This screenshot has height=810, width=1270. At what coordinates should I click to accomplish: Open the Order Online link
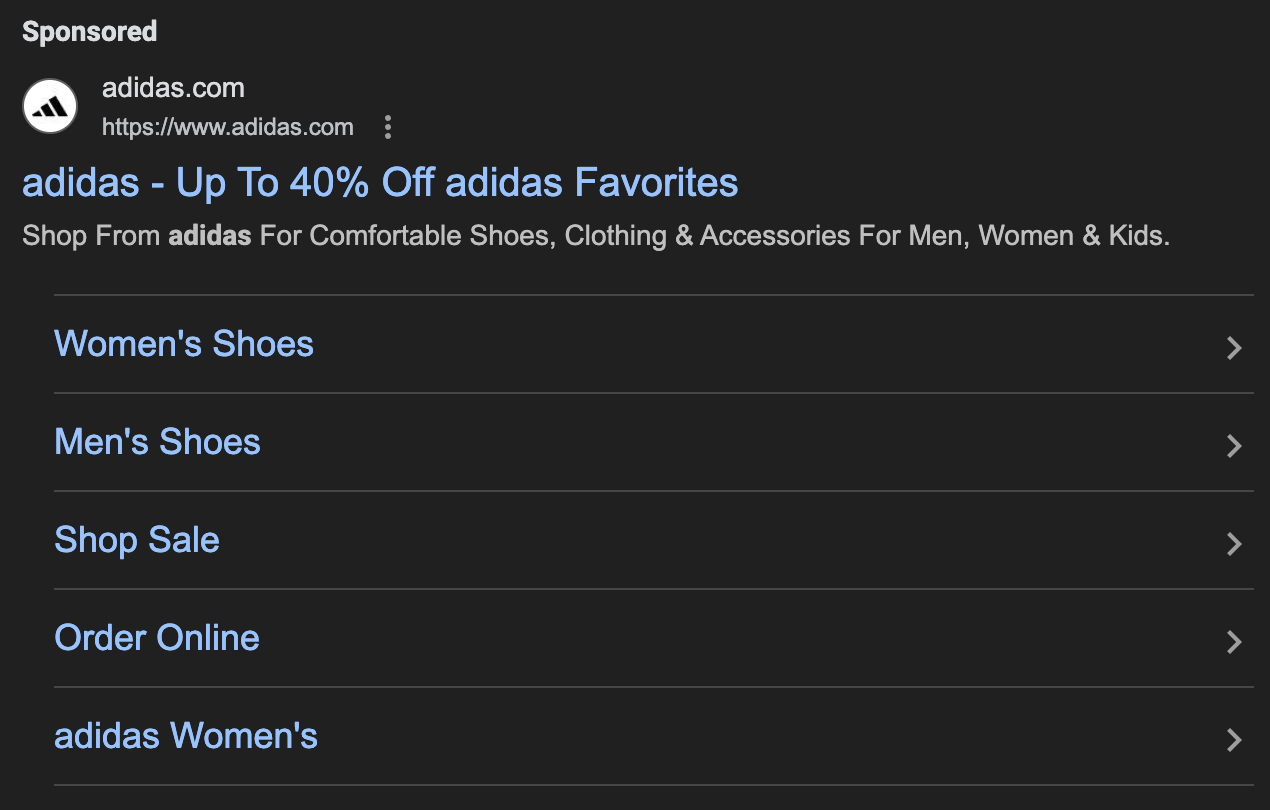pyautogui.click(x=157, y=638)
